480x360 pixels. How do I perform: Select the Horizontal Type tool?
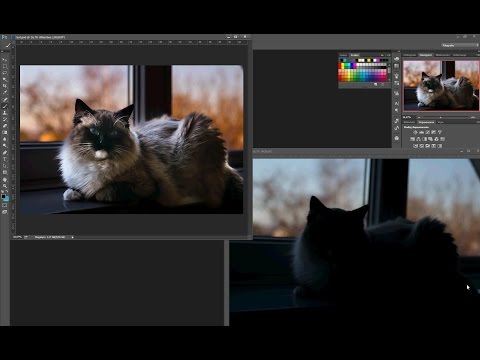point(5,159)
